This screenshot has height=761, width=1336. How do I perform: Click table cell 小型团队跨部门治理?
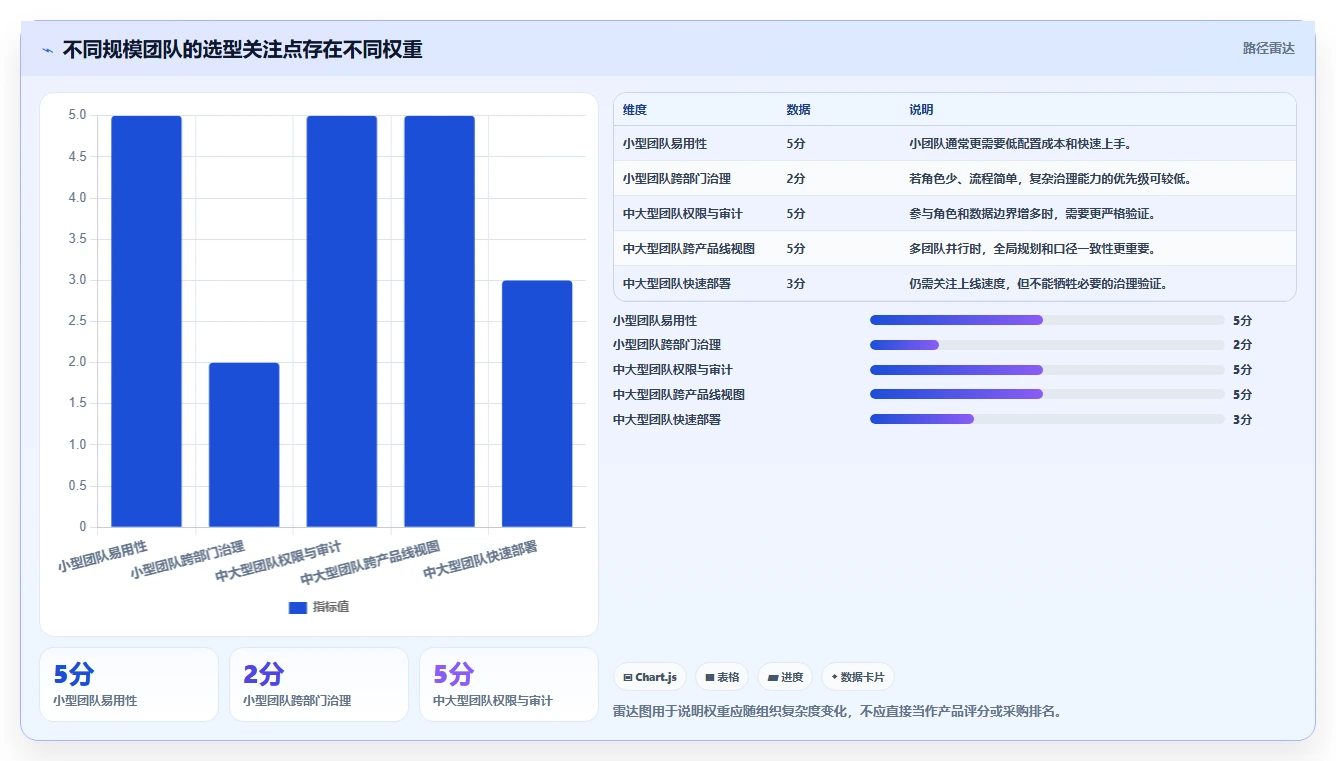(x=677, y=179)
